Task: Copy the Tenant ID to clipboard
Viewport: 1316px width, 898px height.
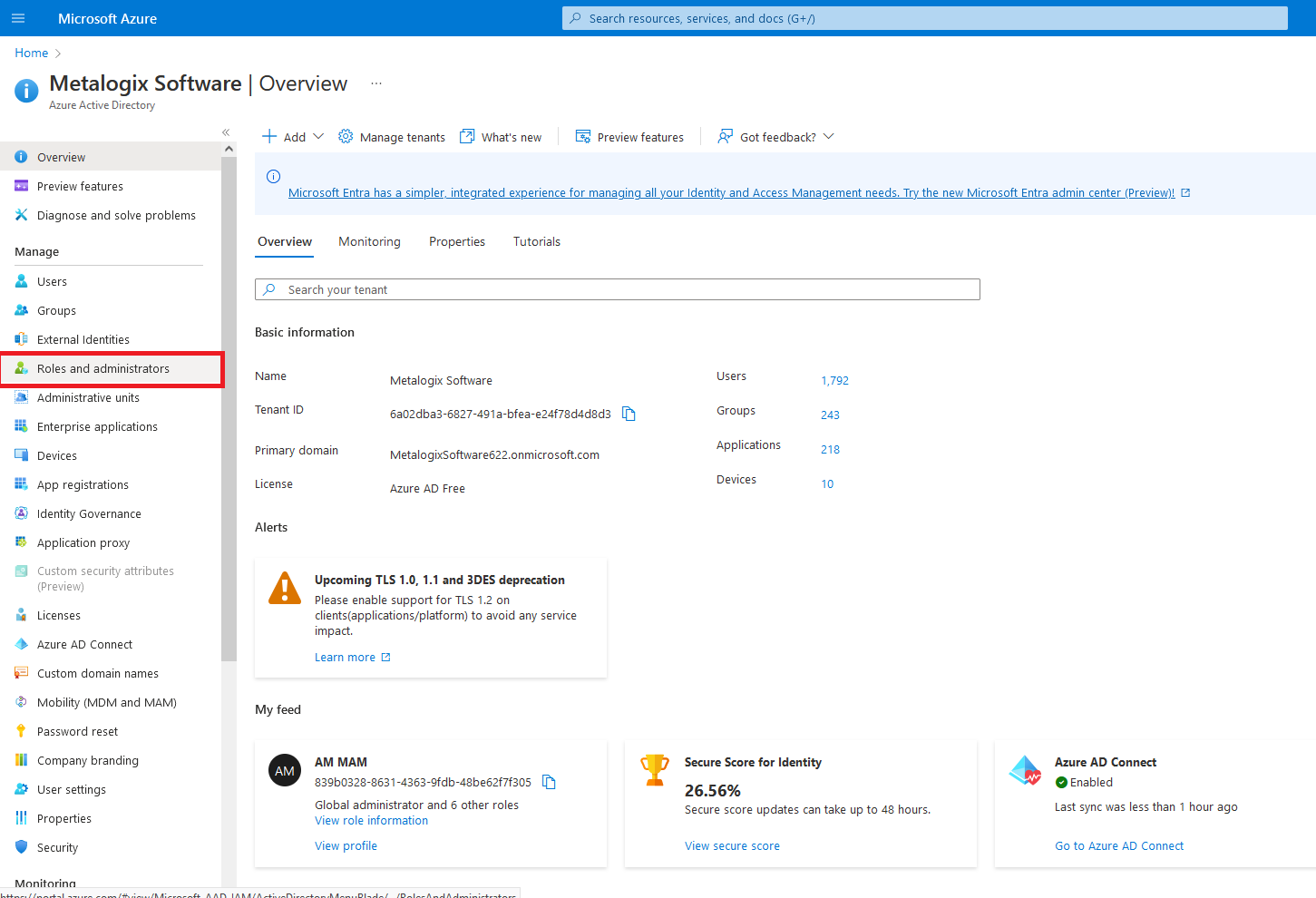Action: coord(629,415)
